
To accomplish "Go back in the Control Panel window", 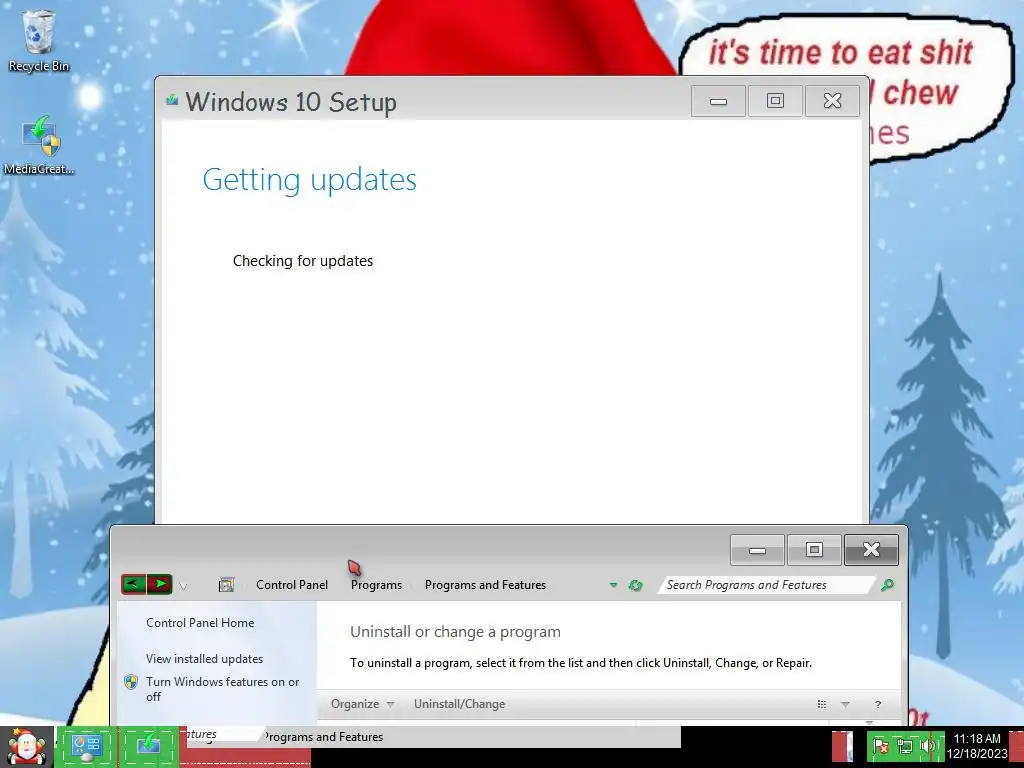I will pos(134,584).
